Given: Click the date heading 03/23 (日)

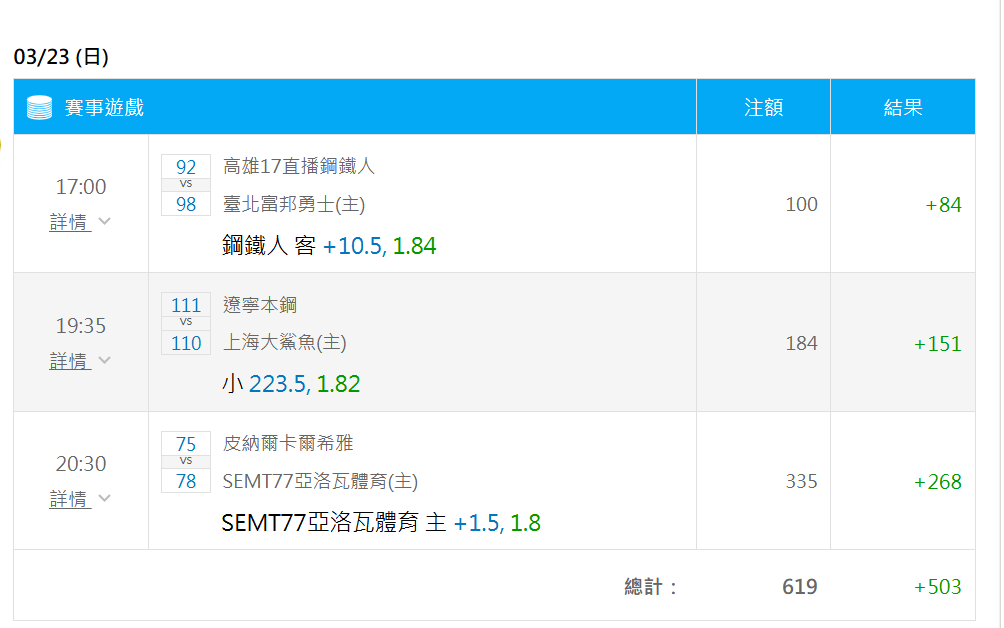Looking at the screenshot, I should pos(61,57).
